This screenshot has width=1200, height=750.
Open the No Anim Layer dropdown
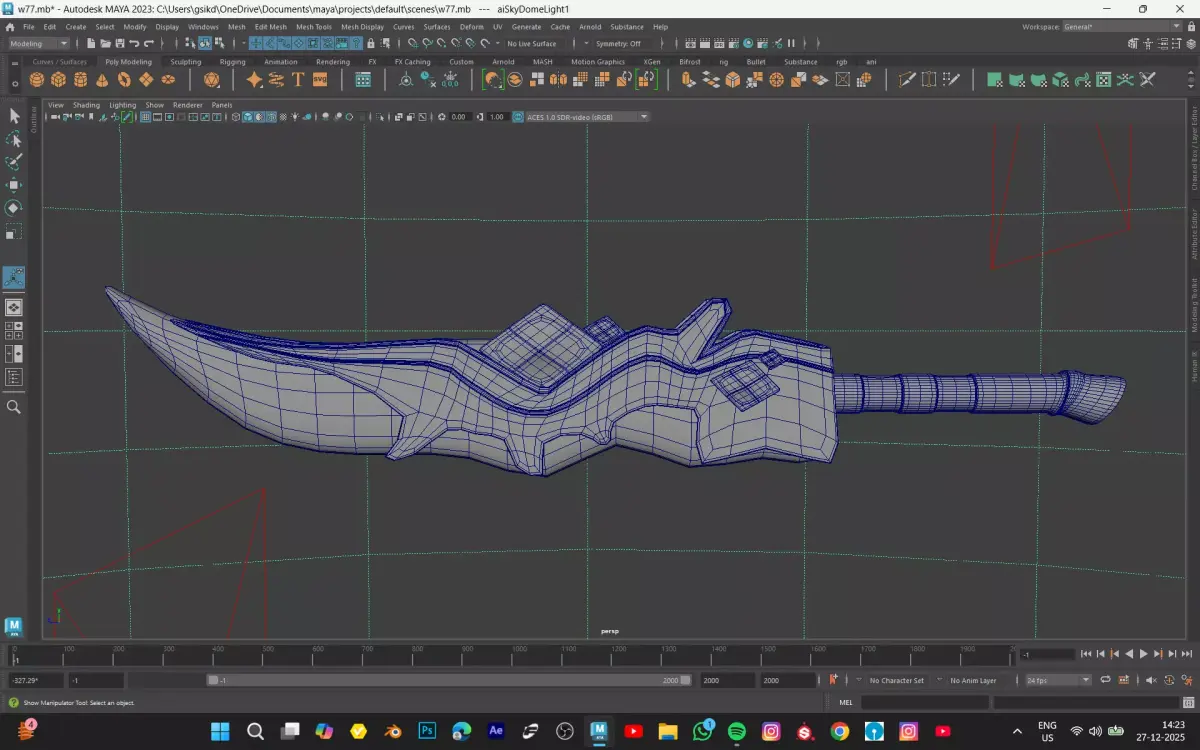point(973,680)
